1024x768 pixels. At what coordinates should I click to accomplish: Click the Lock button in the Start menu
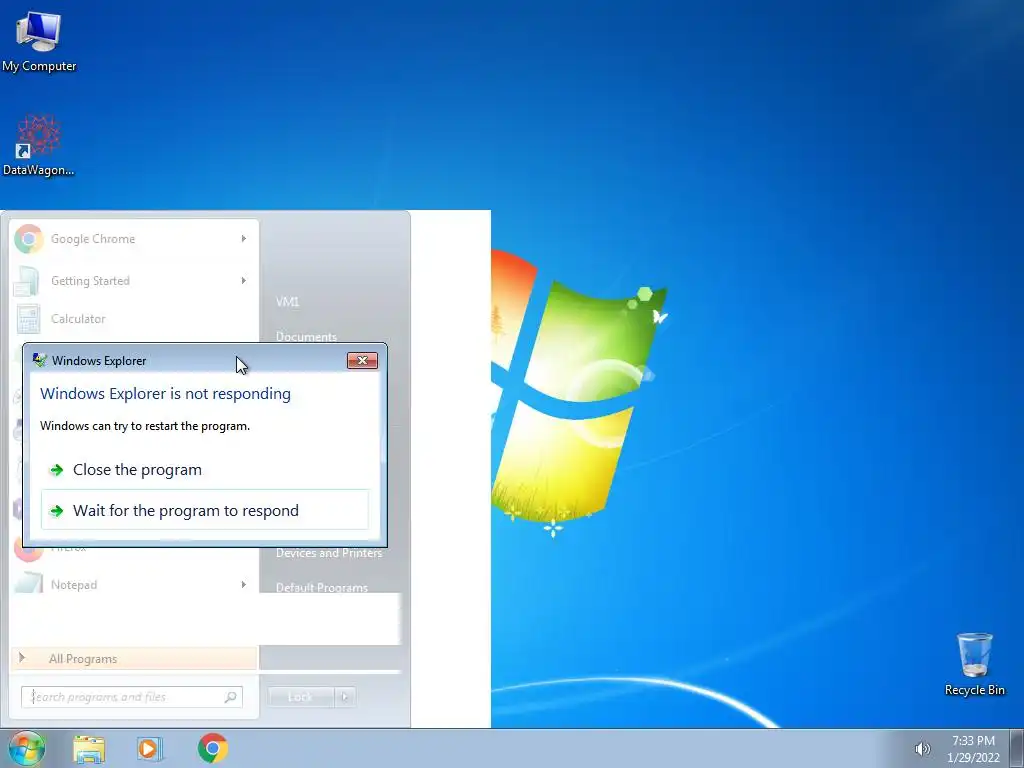point(300,697)
